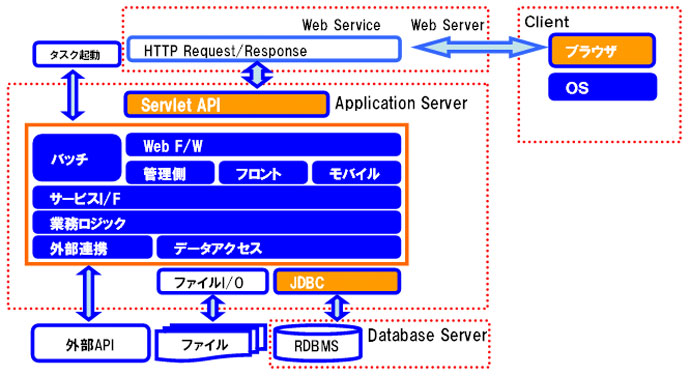Select the Database Server label

click(x=427, y=335)
